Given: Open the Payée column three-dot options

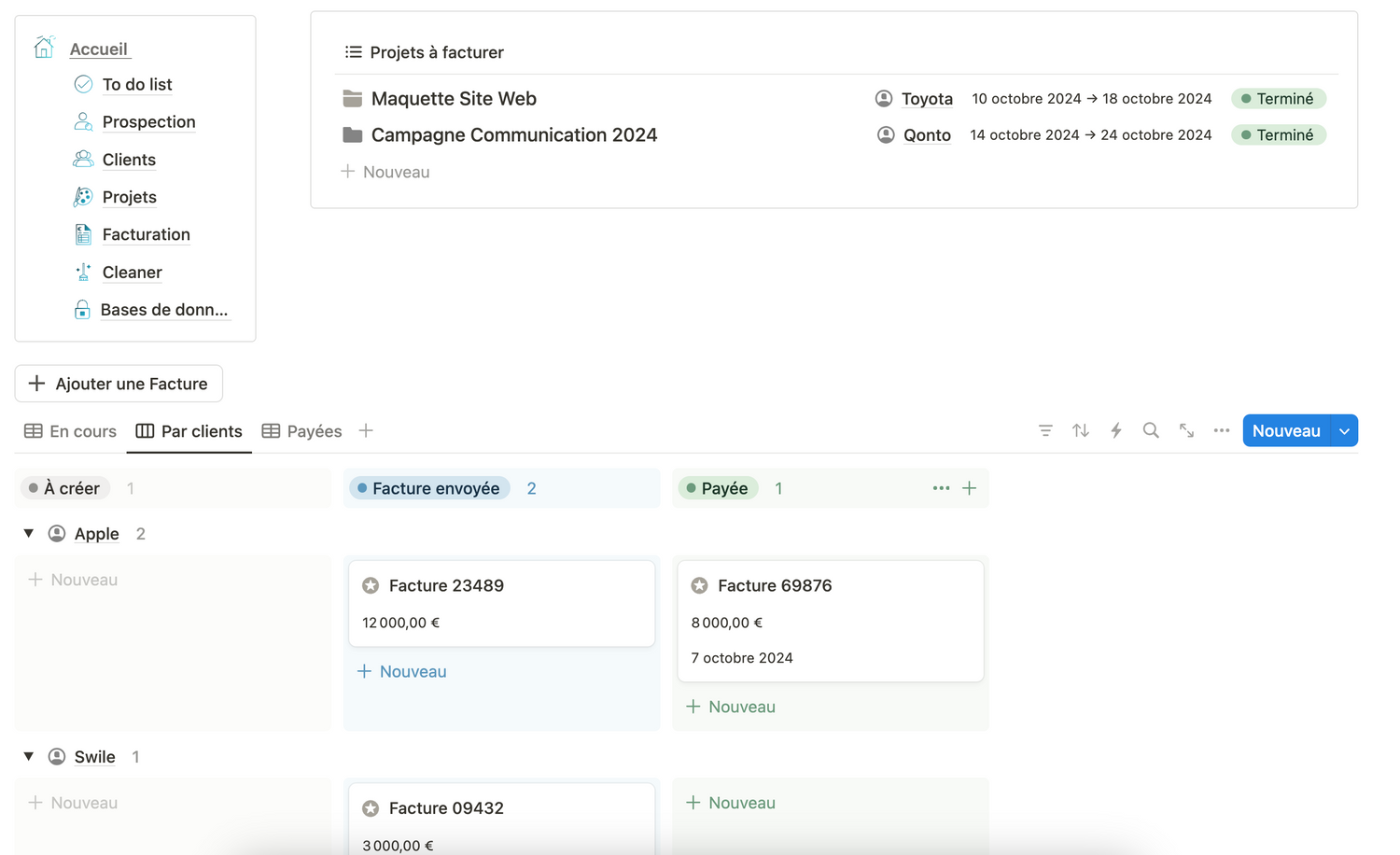Looking at the screenshot, I should click(941, 488).
